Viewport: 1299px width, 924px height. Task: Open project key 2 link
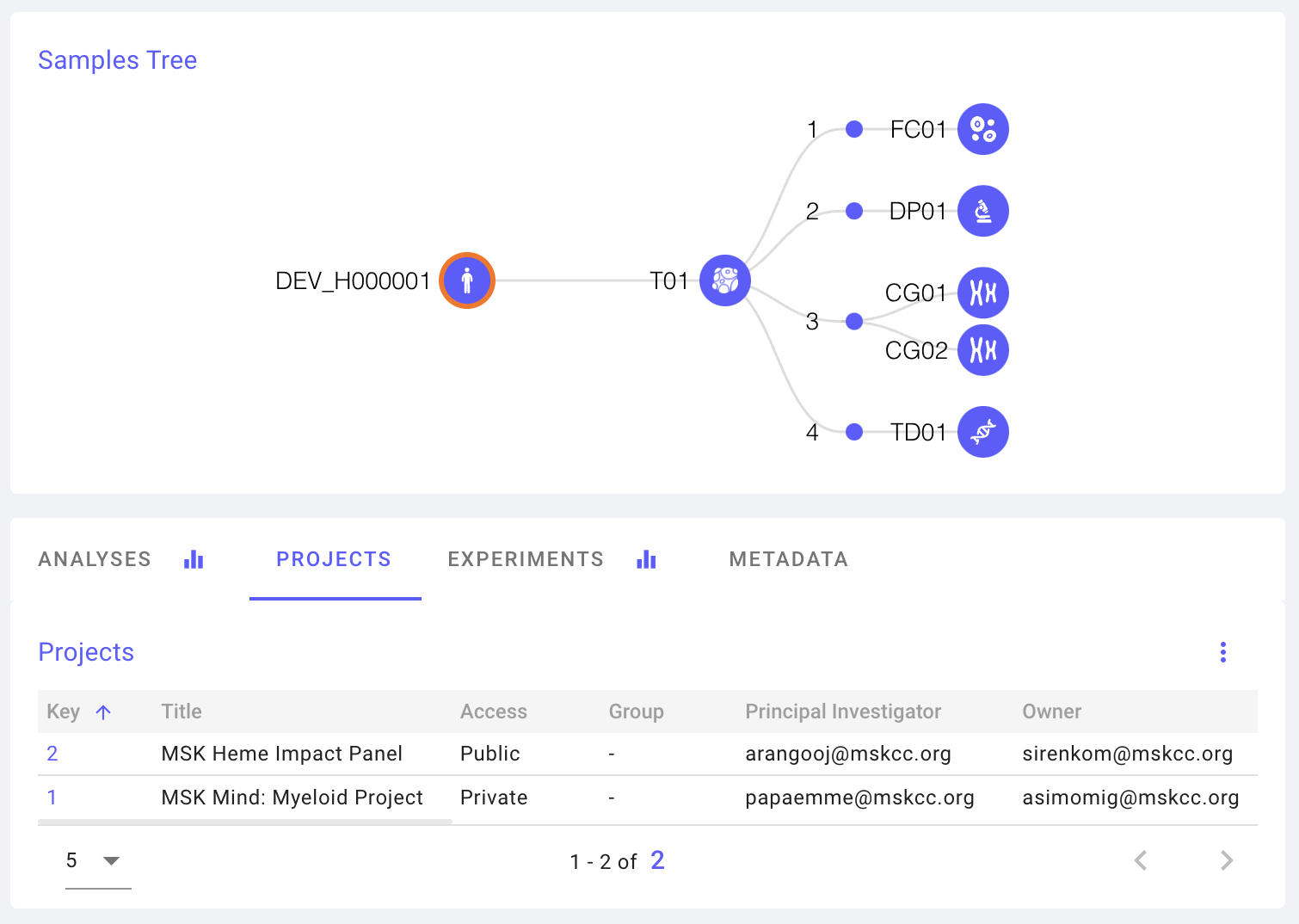(52, 754)
